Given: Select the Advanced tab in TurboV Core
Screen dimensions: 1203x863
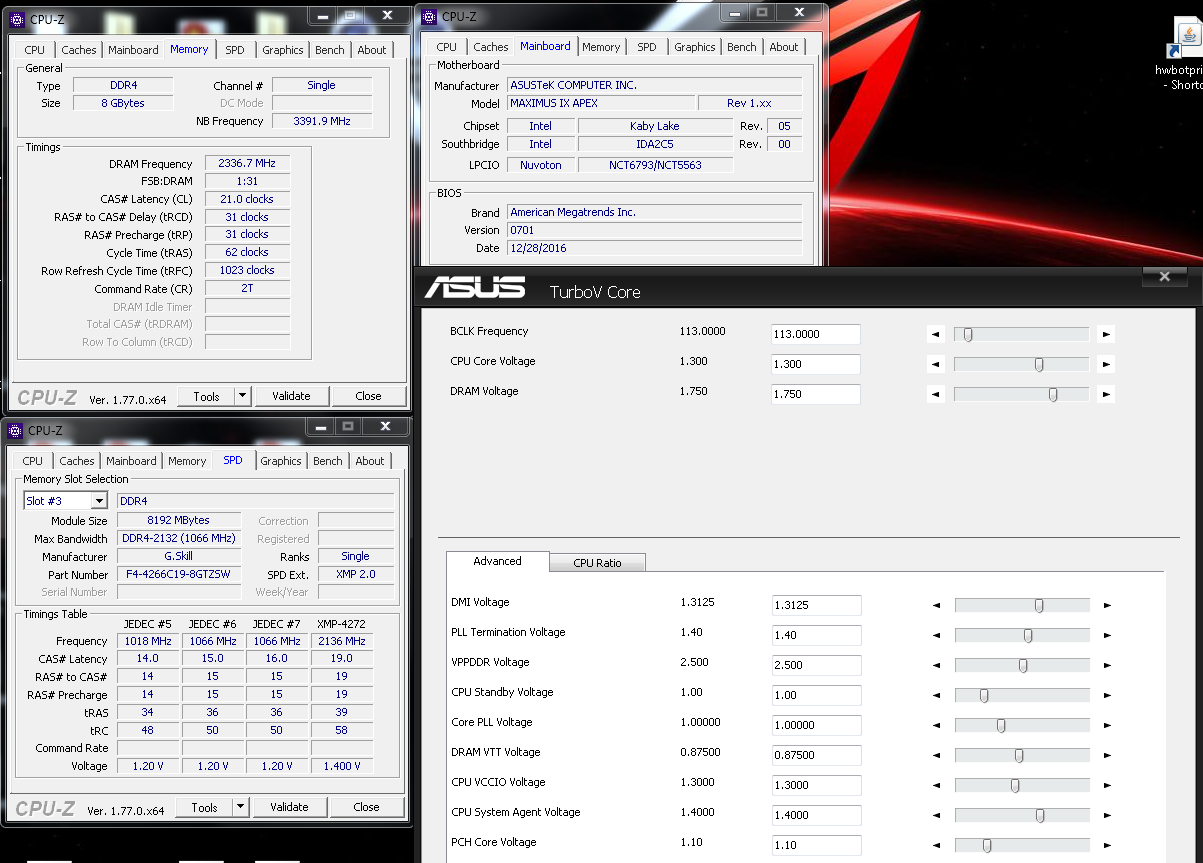Looking at the screenshot, I should pyautogui.click(x=498, y=561).
